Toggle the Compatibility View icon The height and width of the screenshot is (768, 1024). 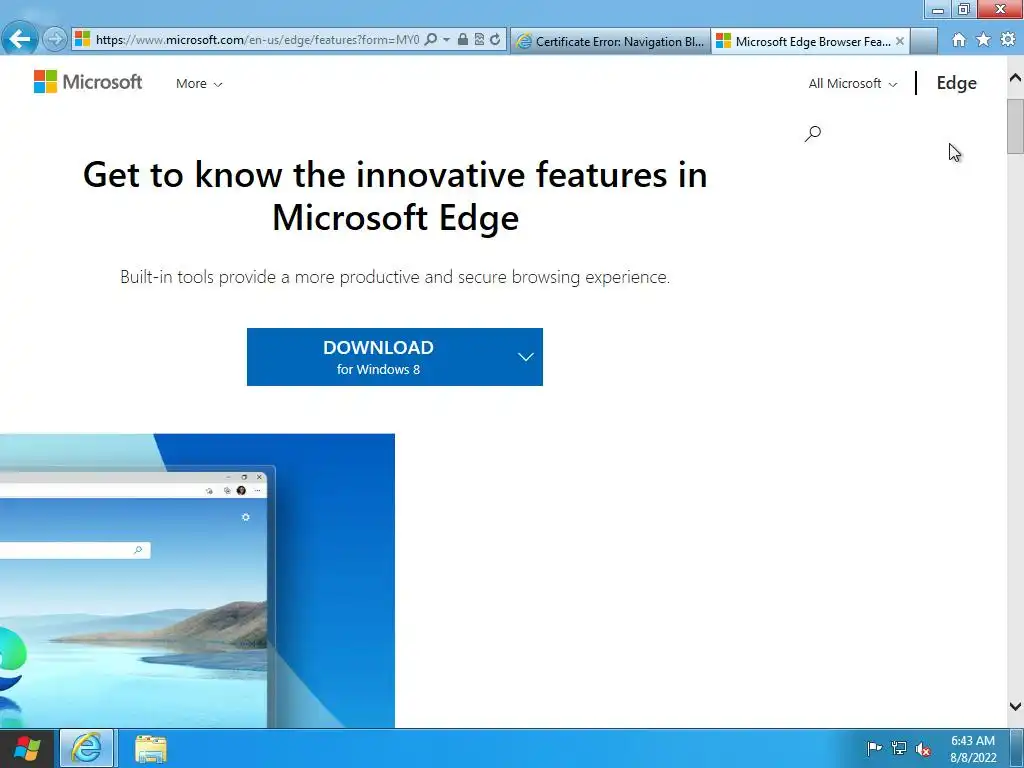[x=479, y=40]
